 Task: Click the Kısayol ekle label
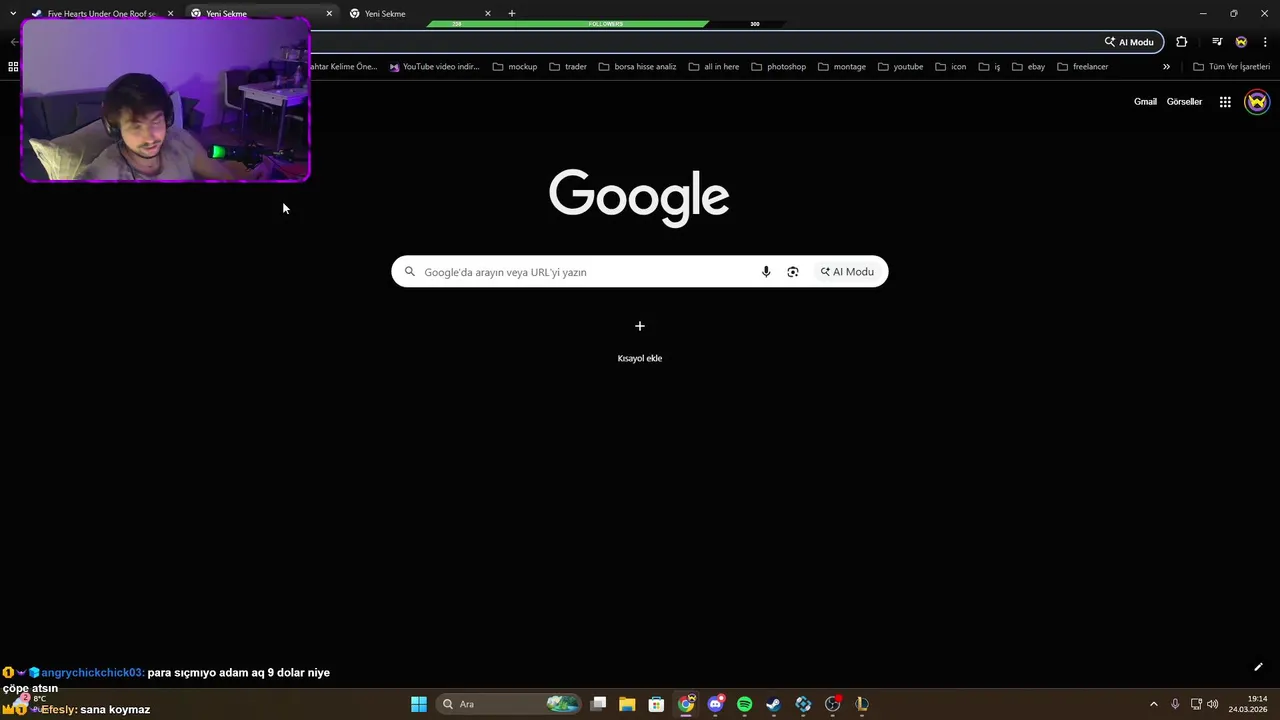tap(640, 358)
